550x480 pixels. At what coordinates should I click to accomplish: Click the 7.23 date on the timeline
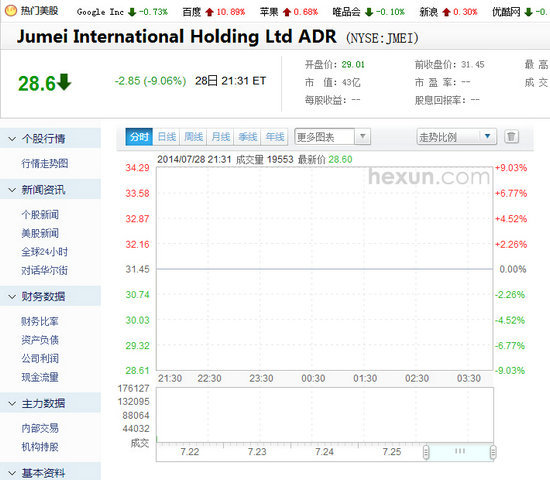tap(257, 452)
